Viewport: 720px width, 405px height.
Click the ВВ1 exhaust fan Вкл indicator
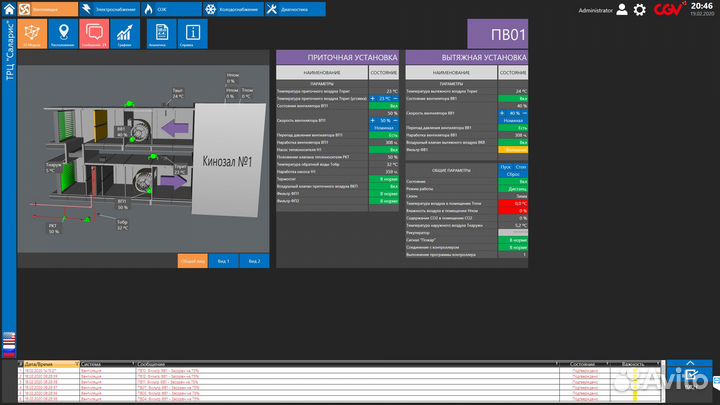pos(513,98)
